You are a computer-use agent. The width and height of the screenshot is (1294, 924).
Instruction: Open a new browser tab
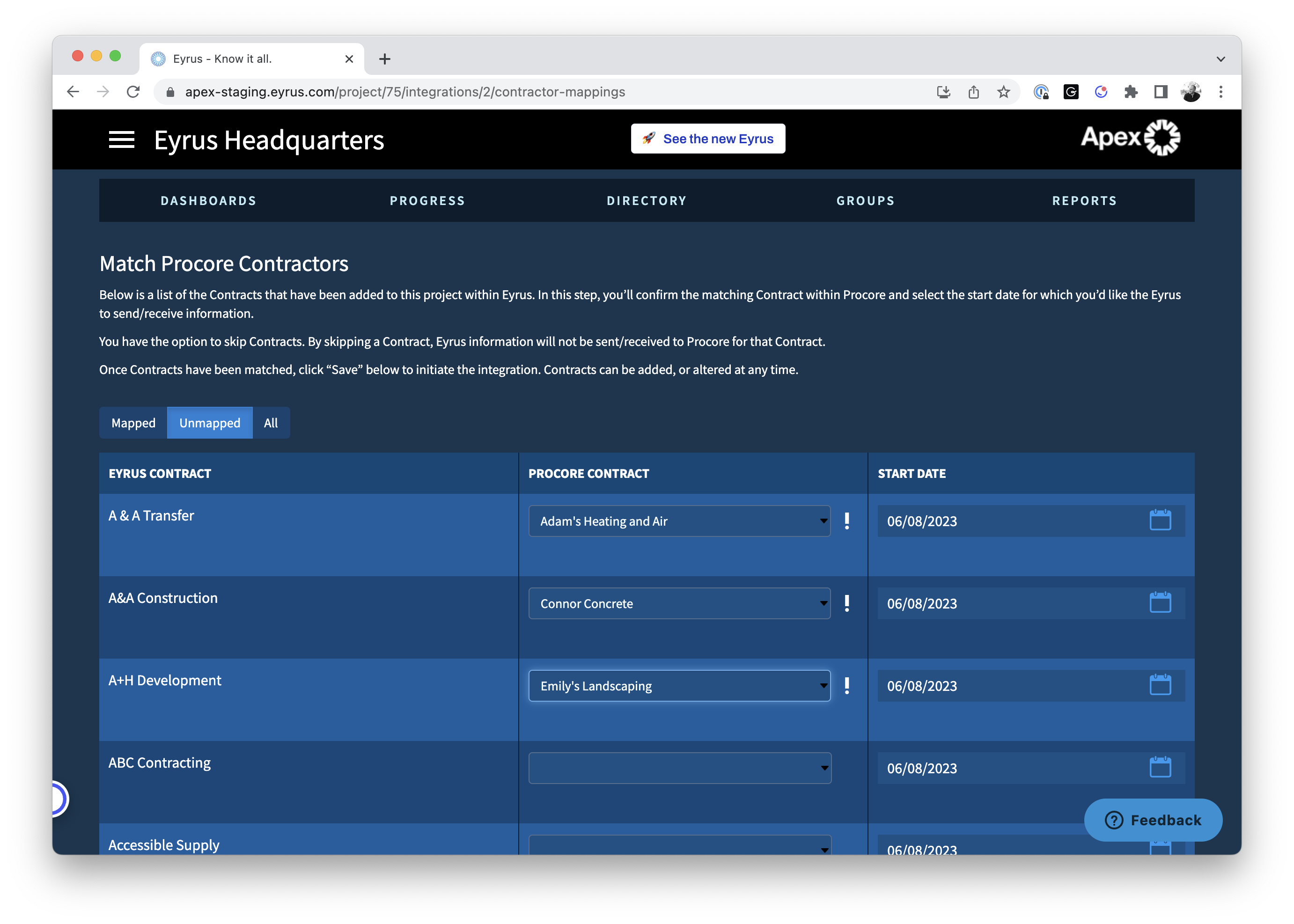(x=385, y=59)
